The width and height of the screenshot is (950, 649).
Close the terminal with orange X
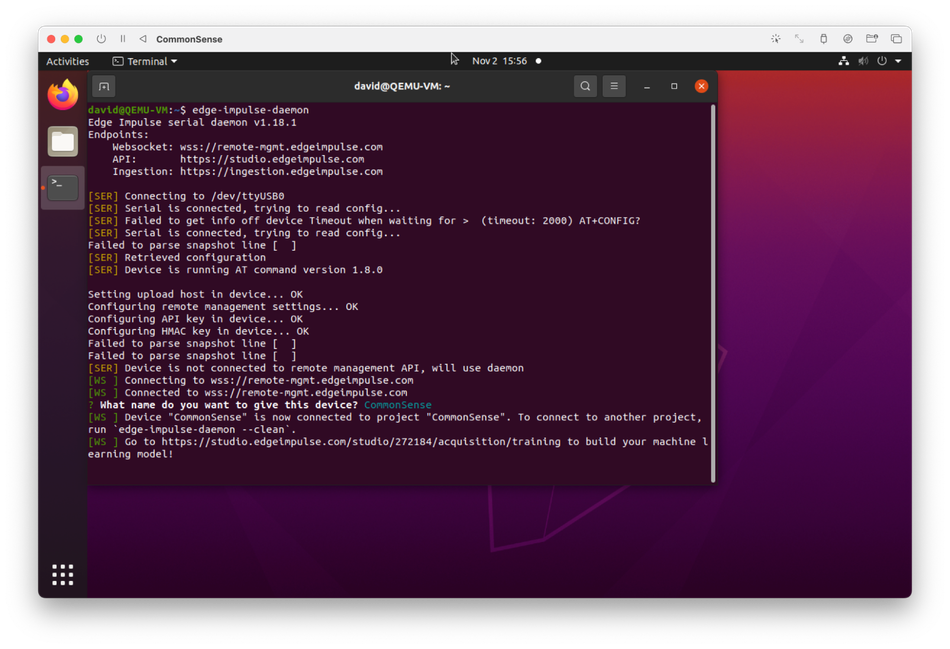(x=702, y=86)
